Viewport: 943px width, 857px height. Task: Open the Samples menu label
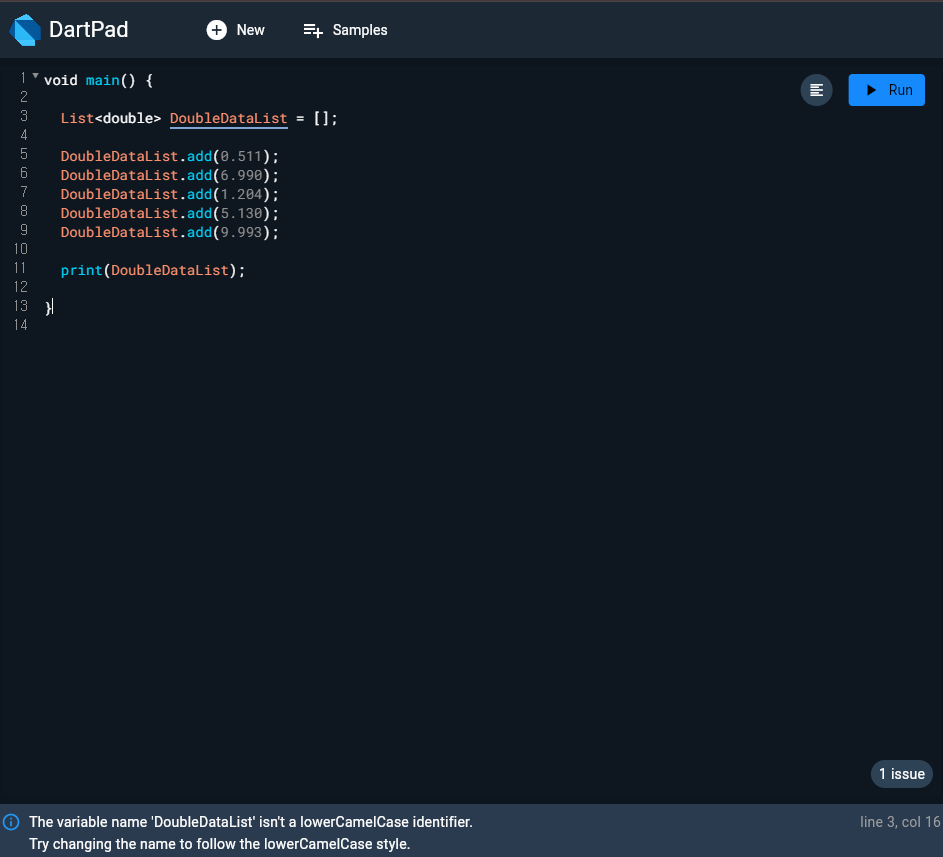(360, 30)
